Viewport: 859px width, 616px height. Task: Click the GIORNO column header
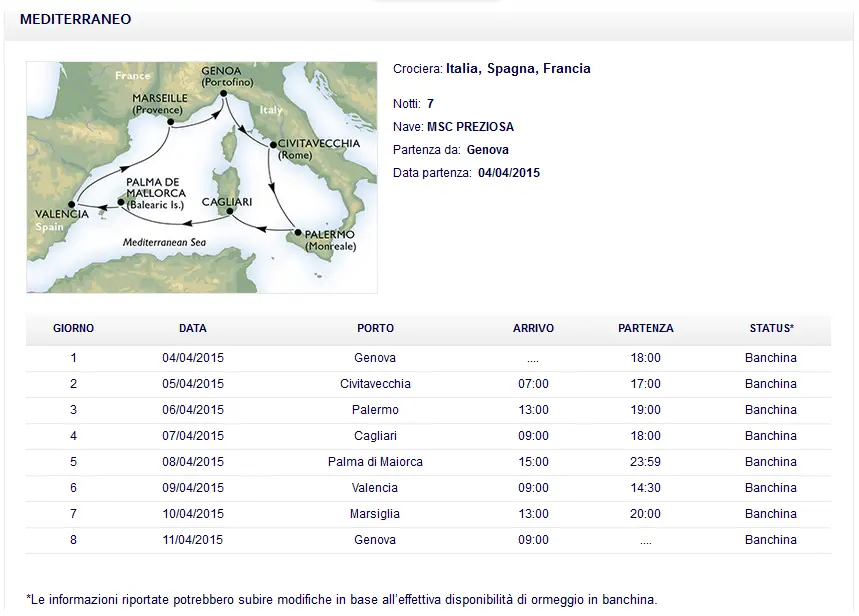point(73,328)
